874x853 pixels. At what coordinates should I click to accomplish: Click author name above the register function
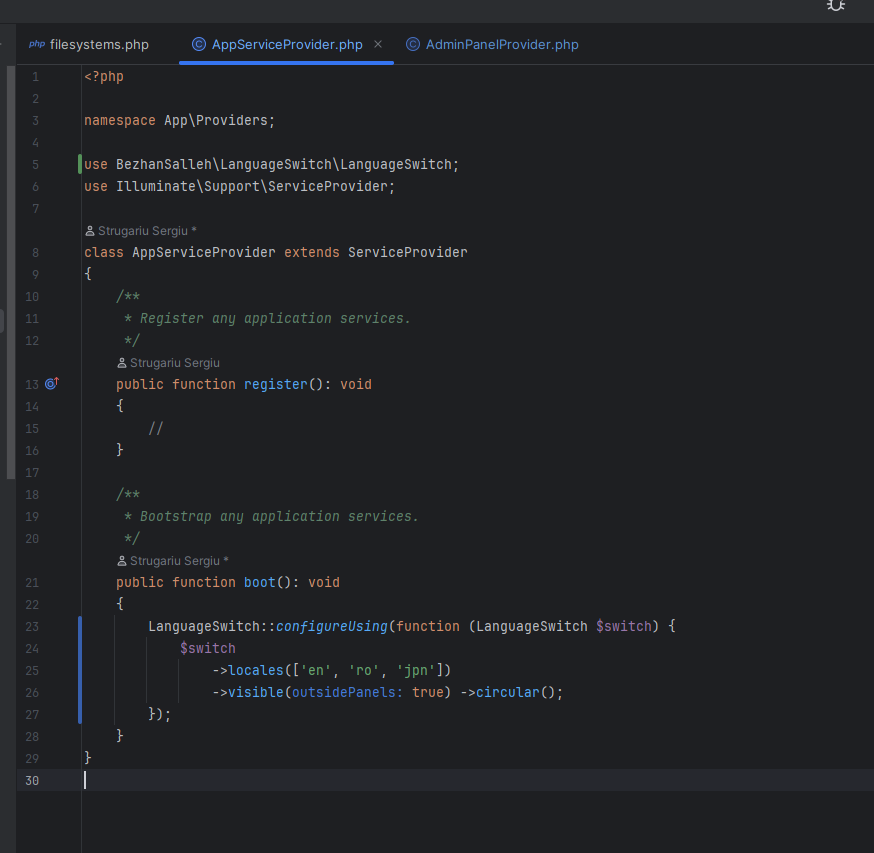click(174, 363)
